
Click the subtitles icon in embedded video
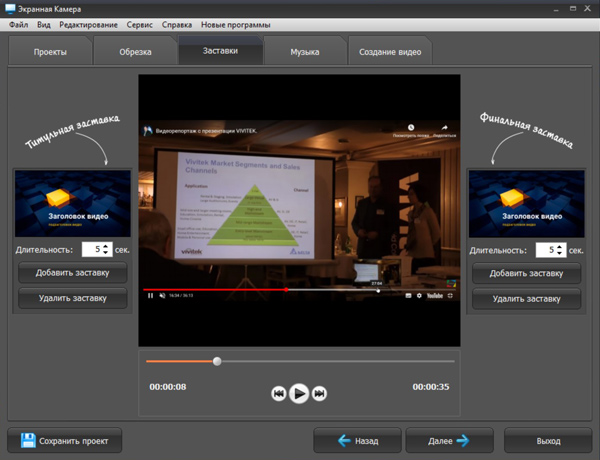click(x=408, y=296)
